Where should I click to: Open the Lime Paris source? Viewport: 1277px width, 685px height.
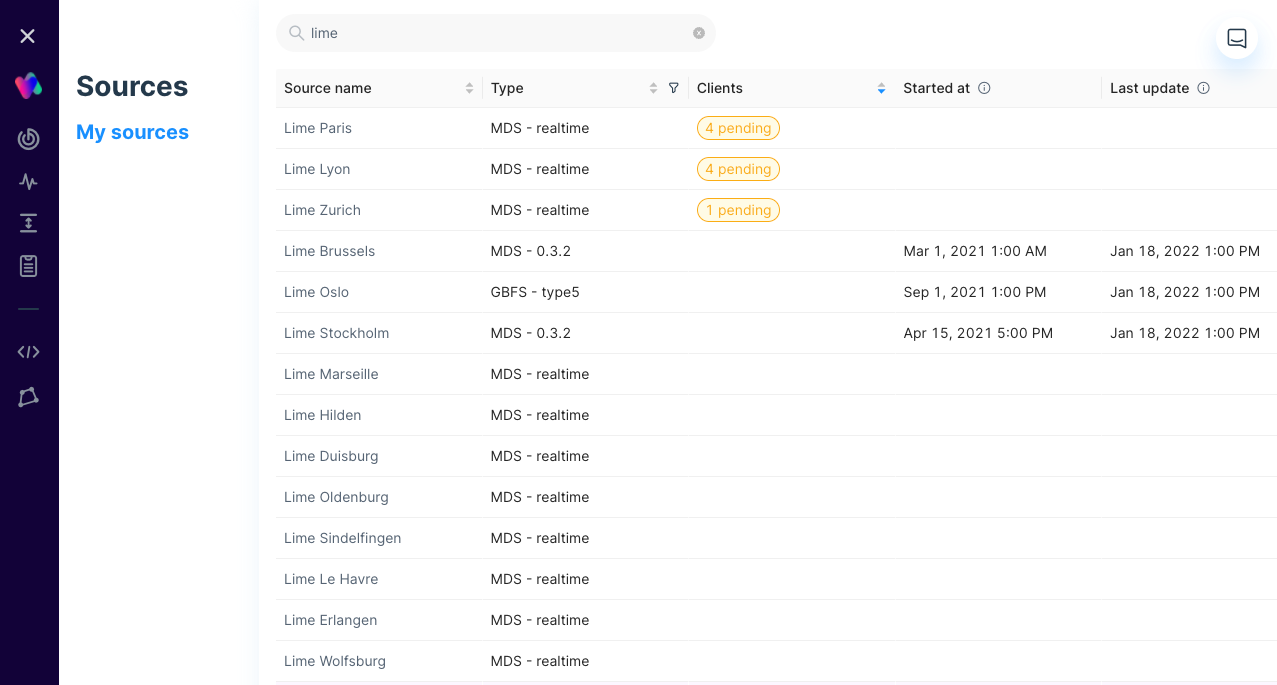[x=318, y=128]
